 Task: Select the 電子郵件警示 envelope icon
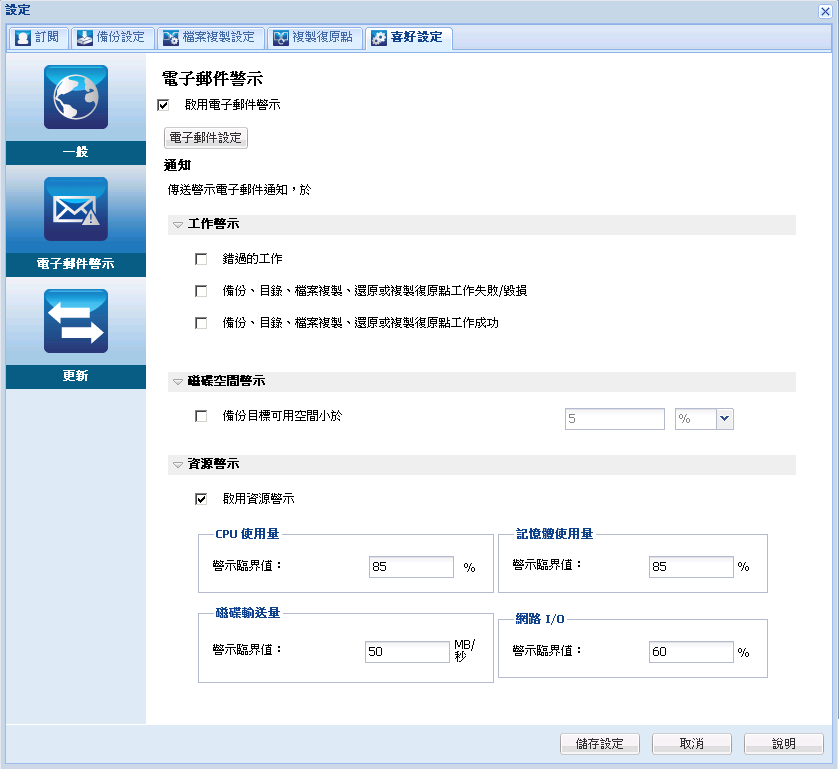click(x=76, y=209)
